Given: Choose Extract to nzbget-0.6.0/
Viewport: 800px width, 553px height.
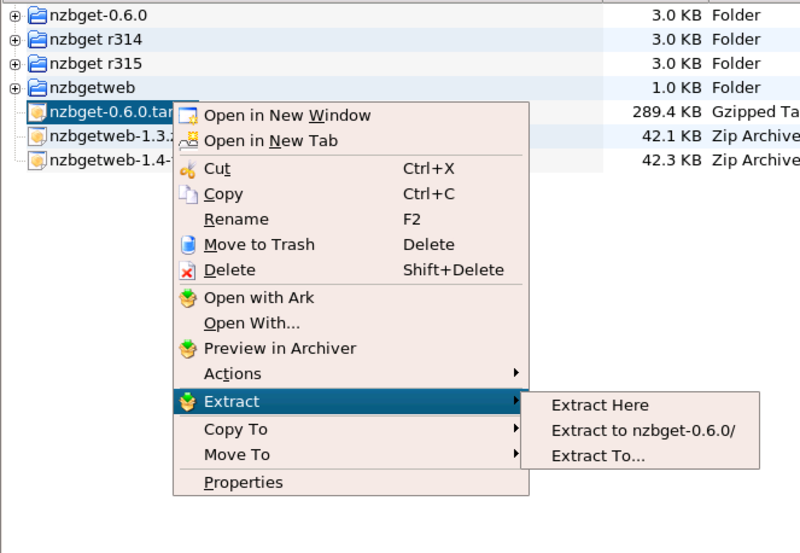Looking at the screenshot, I should tap(640, 431).
